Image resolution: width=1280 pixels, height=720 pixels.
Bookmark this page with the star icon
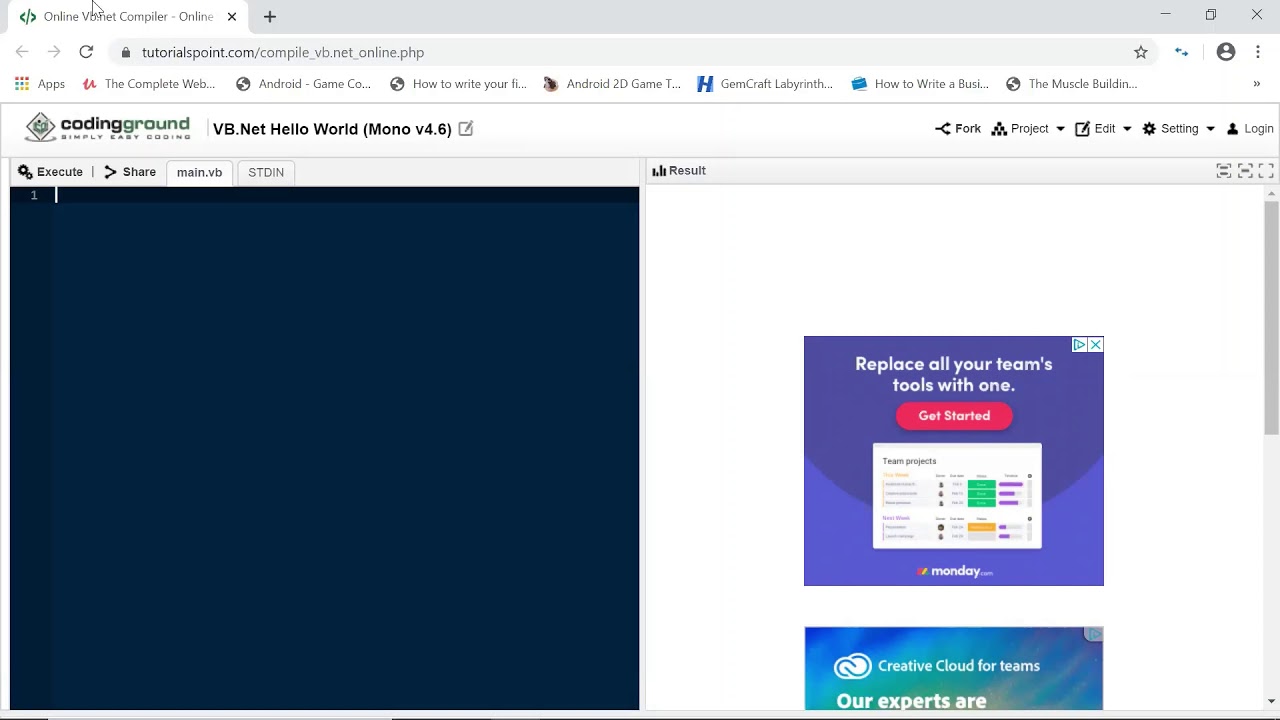[1141, 52]
